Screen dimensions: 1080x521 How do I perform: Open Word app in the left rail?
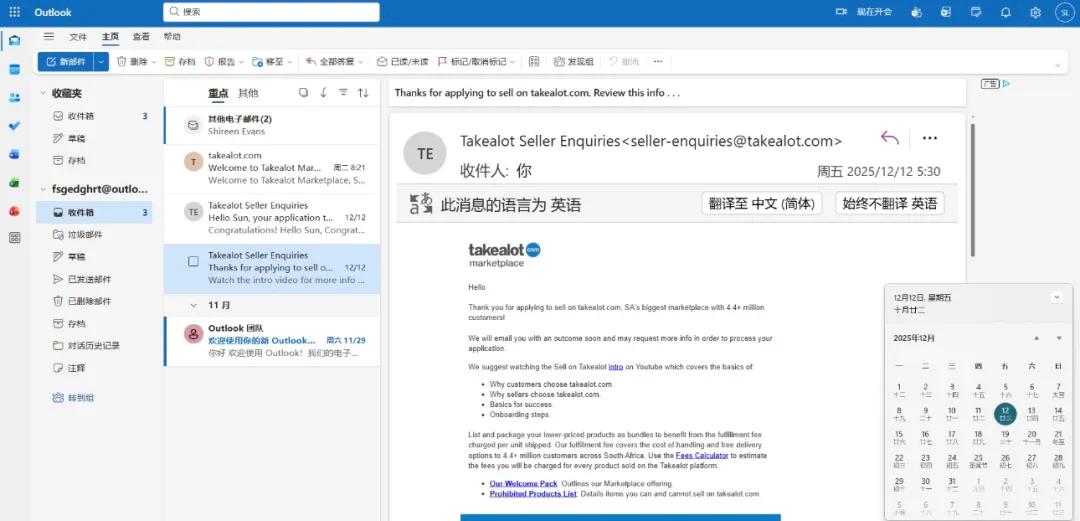[14, 154]
